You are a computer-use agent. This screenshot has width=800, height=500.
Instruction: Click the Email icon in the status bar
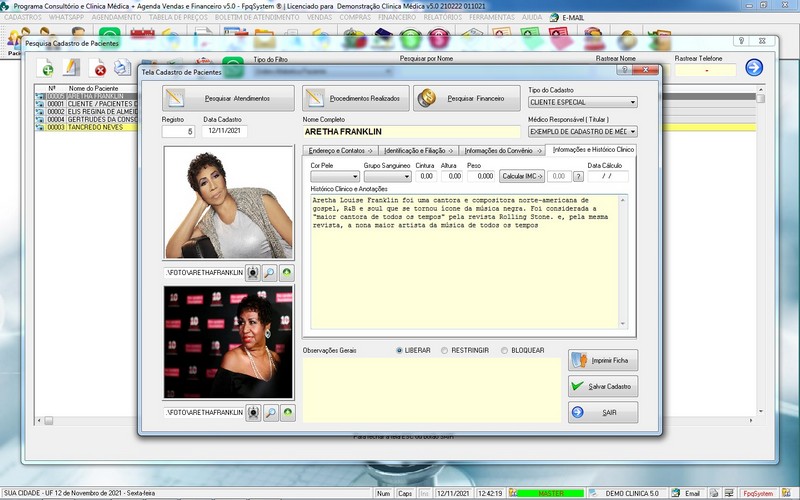coord(676,493)
